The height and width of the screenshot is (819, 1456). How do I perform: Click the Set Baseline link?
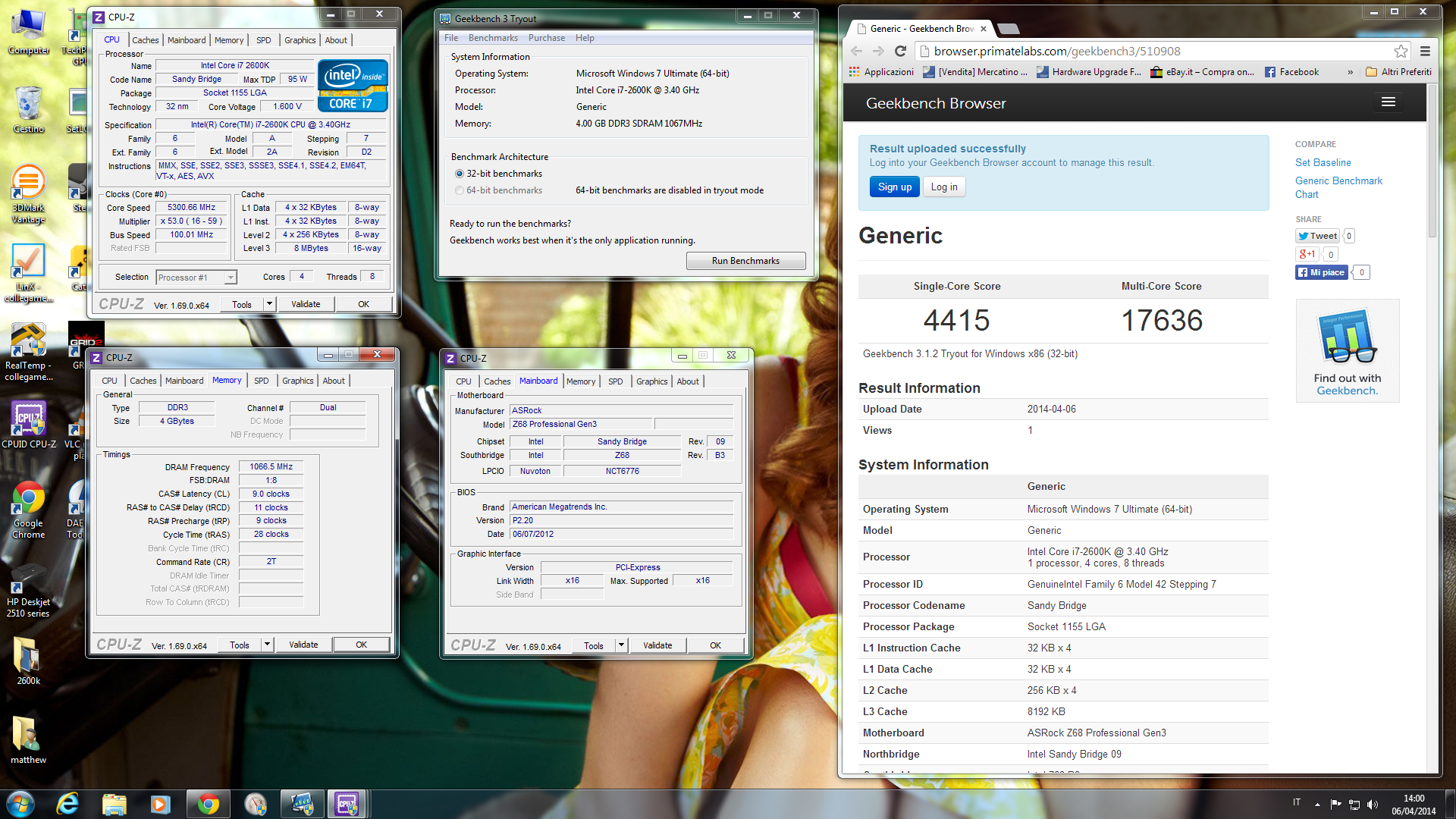pyautogui.click(x=1323, y=162)
